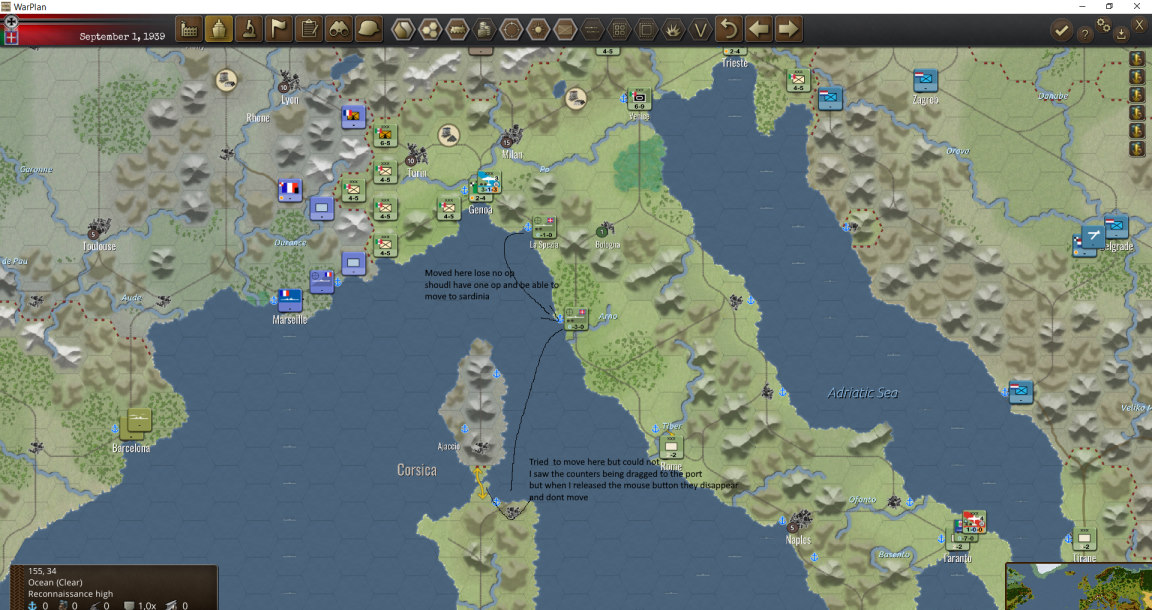Click the crosshair icon above the date
1152x610 pixels.
11,22
